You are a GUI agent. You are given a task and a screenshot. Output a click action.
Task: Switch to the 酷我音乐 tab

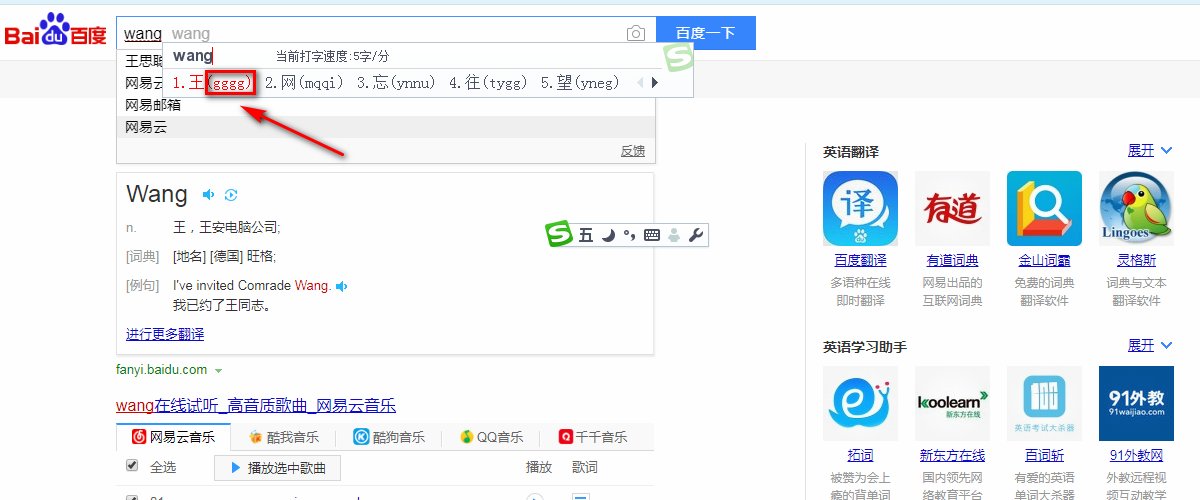tap(285, 437)
